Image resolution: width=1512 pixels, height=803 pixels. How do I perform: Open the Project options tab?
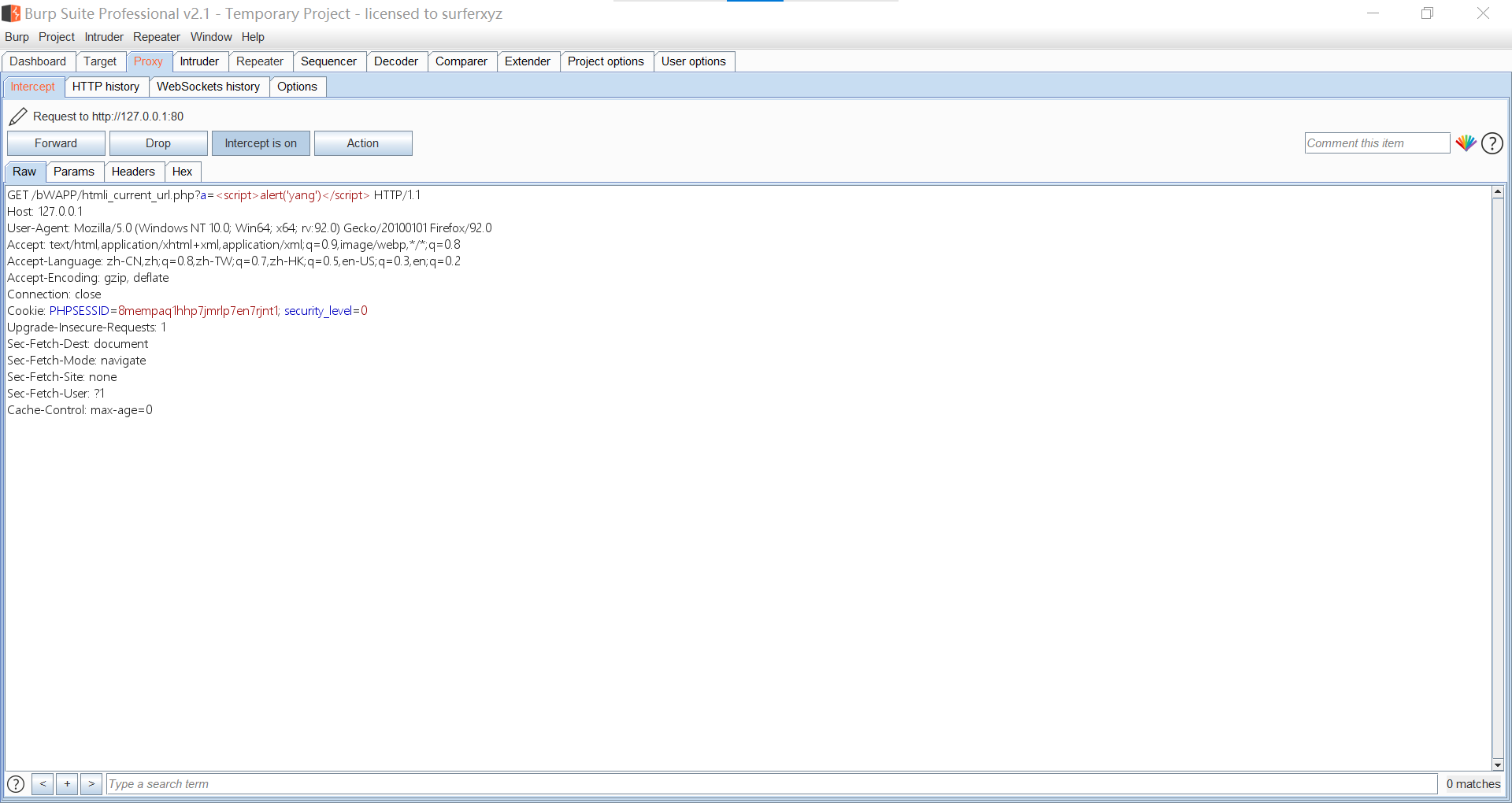point(606,61)
